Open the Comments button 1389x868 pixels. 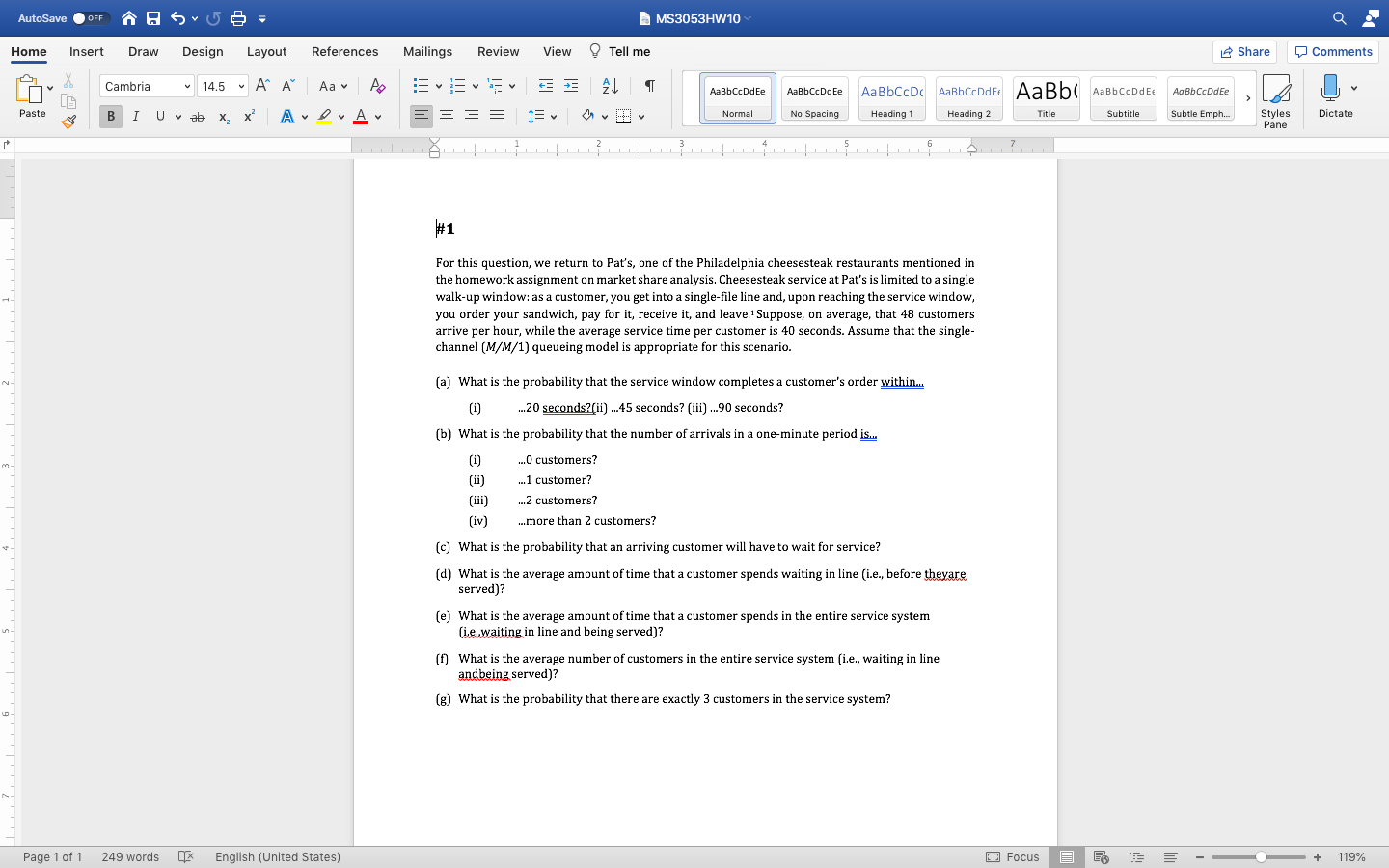(x=1333, y=52)
